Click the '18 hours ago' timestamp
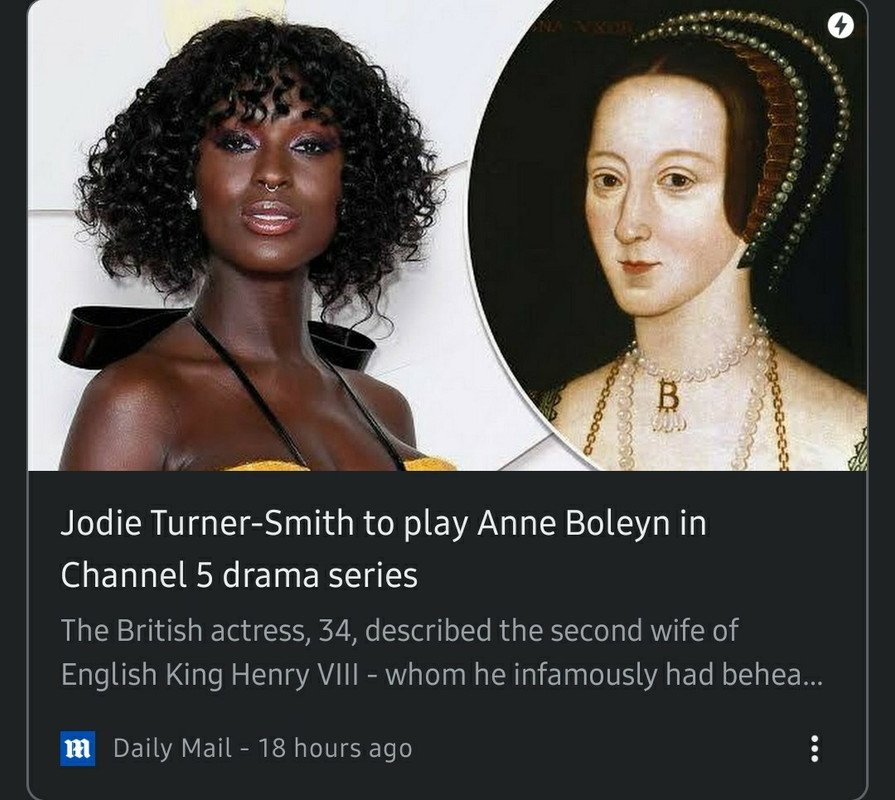Image resolution: width=895 pixels, height=800 pixels. pos(335,748)
